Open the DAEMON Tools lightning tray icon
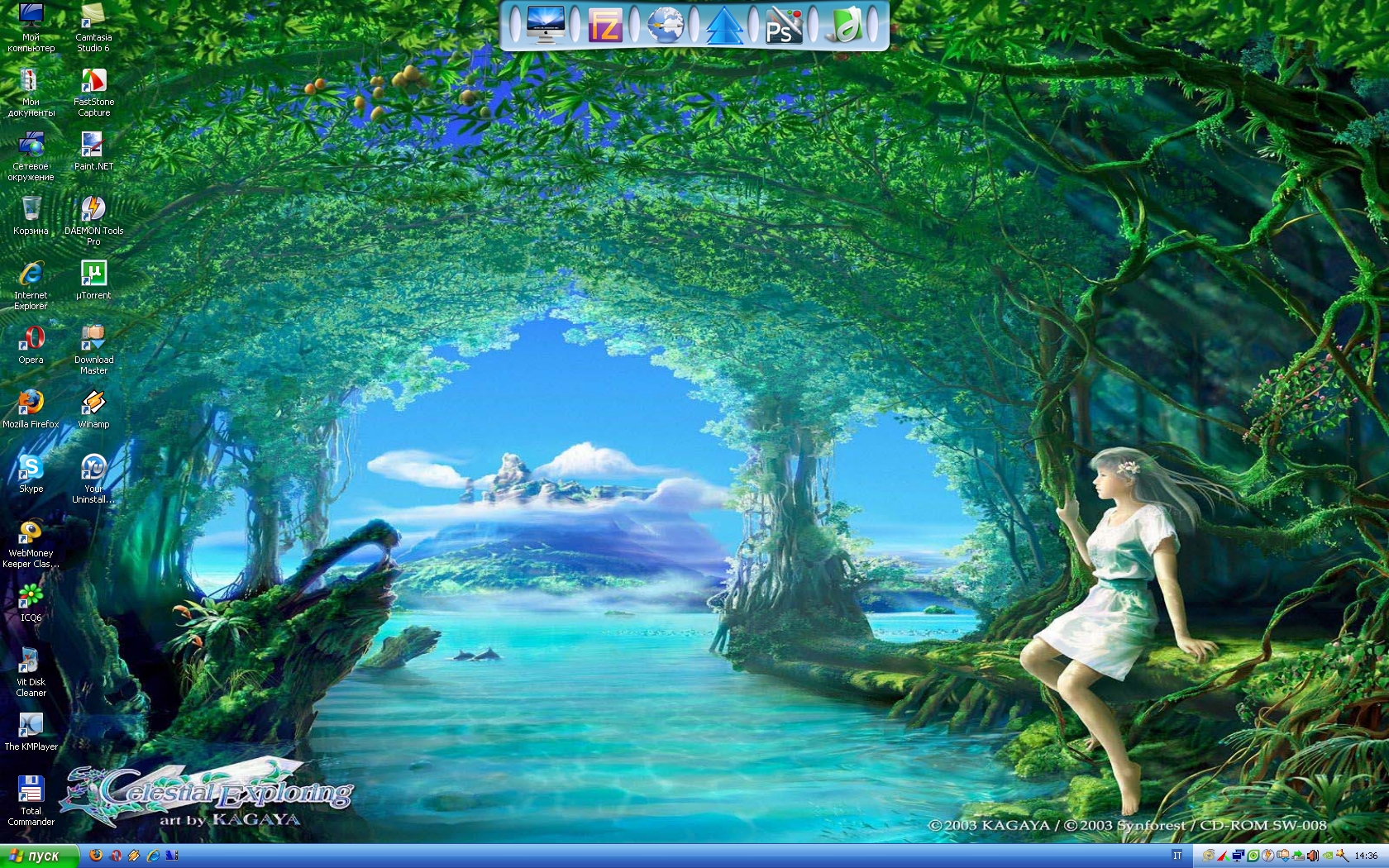This screenshot has width=1389, height=868. pos(1268,856)
